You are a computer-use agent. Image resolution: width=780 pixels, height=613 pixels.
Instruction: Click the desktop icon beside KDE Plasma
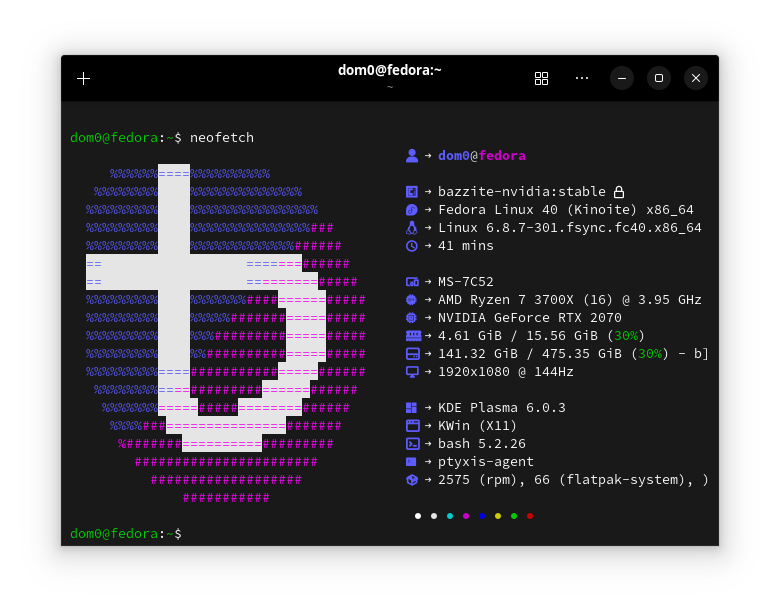click(x=411, y=408)
